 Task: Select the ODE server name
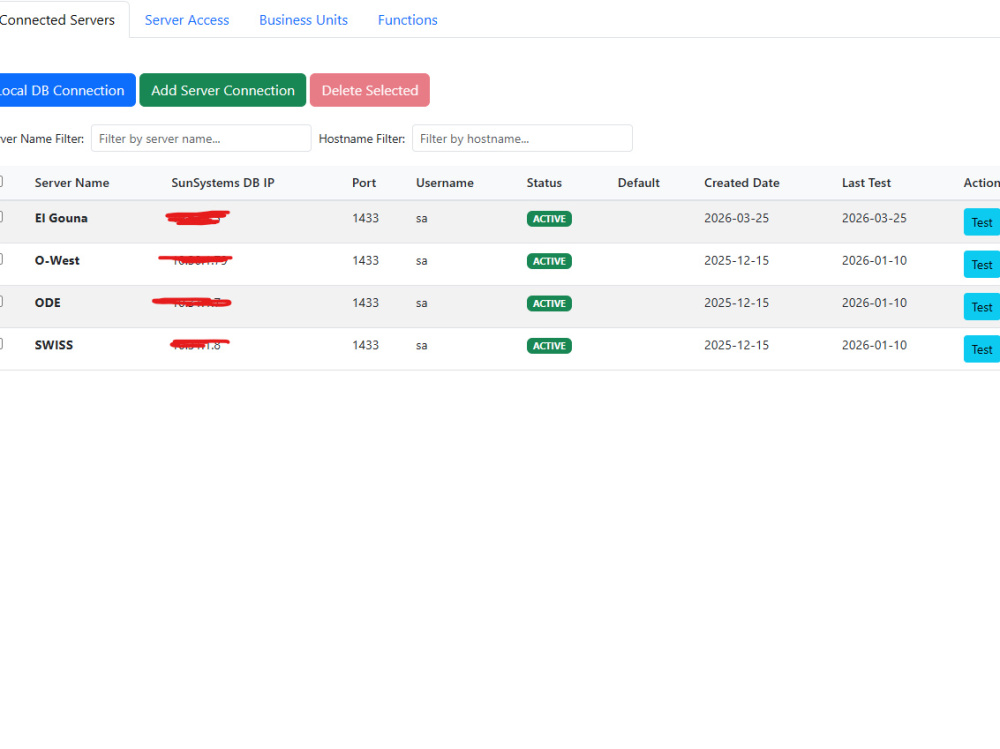point(48,302)
